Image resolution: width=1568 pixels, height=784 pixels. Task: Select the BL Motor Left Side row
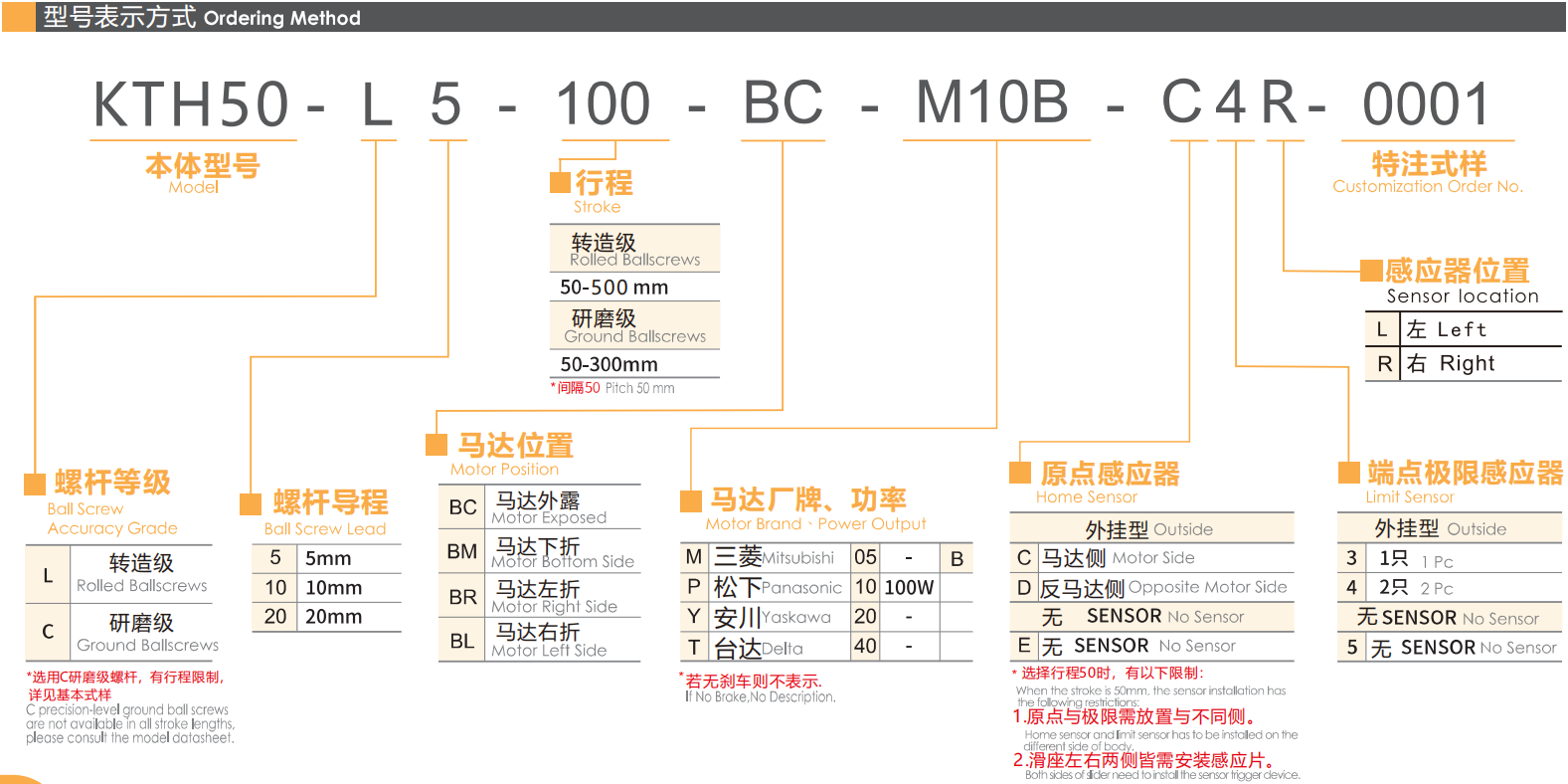pos(539,641)
